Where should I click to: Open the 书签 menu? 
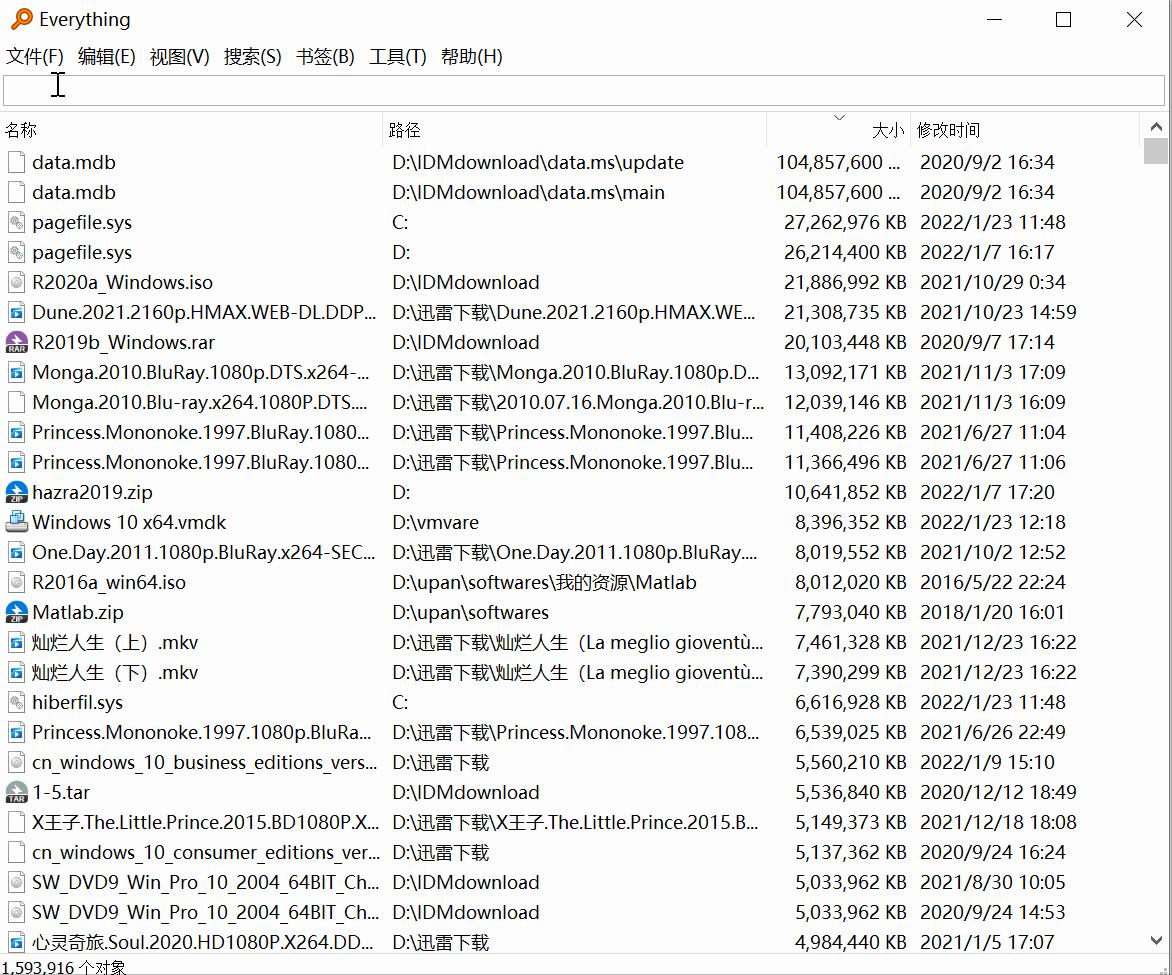click(324, 57)
